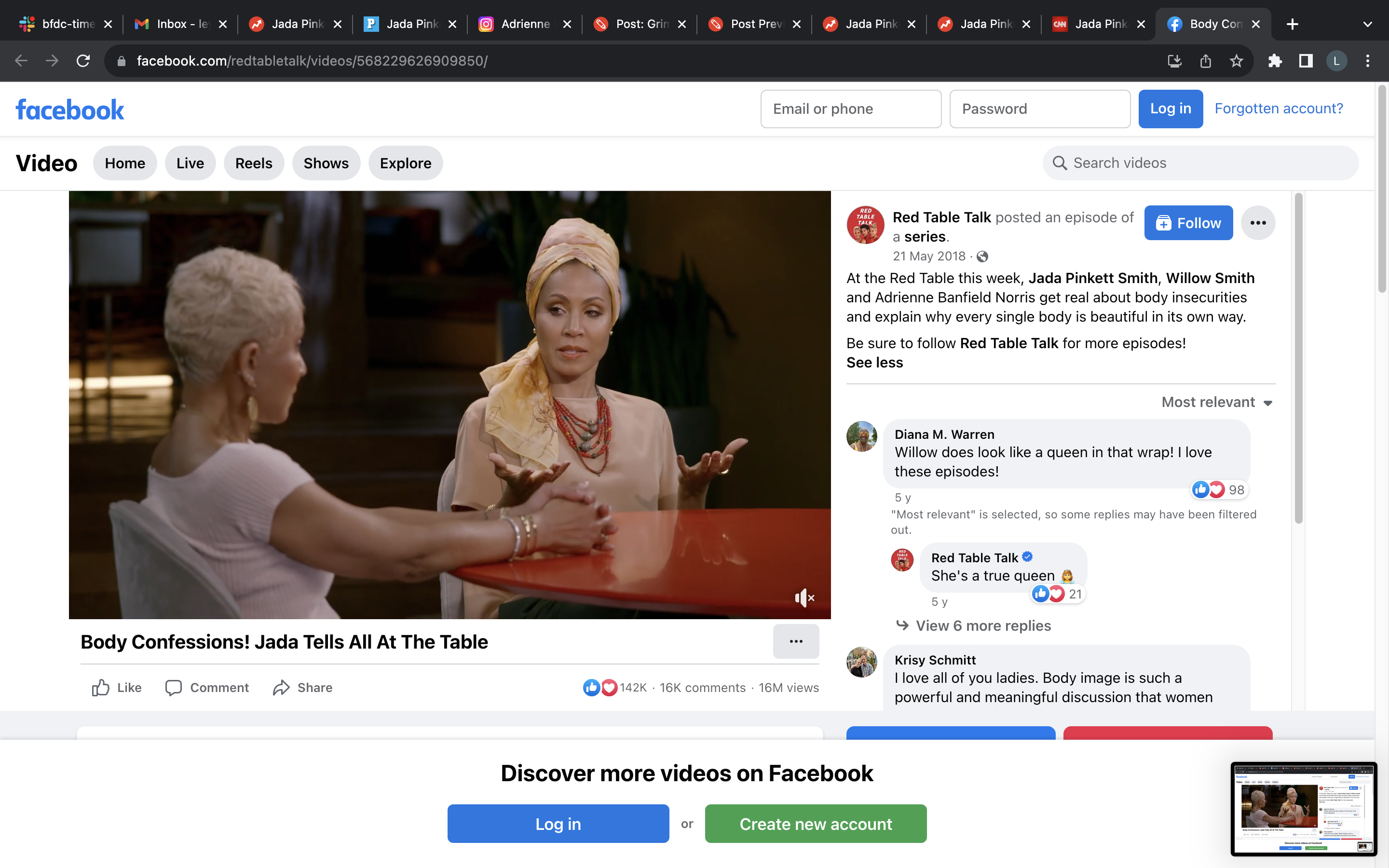Screen dimensions: 1389x868
Task: Click the Share arrow icon under the video
Action: (x=281, y=687)
